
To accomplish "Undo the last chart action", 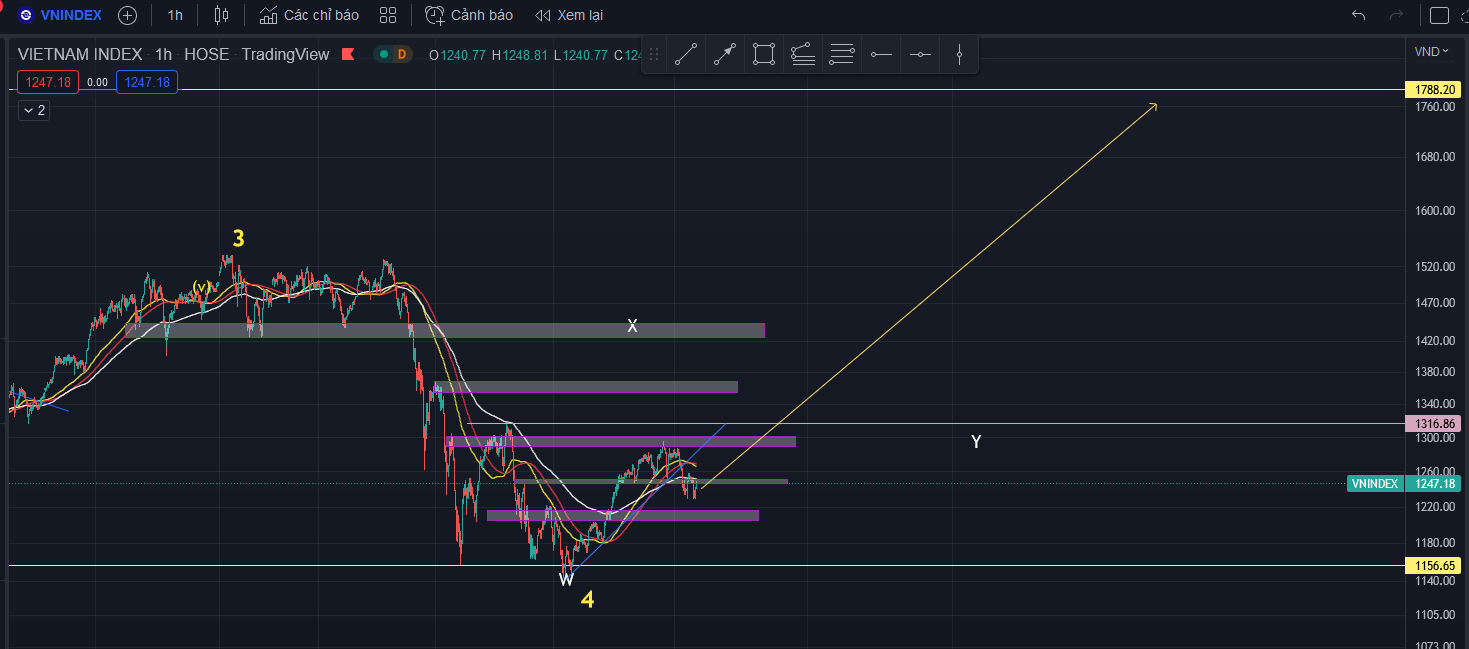I will (1358, 15).
